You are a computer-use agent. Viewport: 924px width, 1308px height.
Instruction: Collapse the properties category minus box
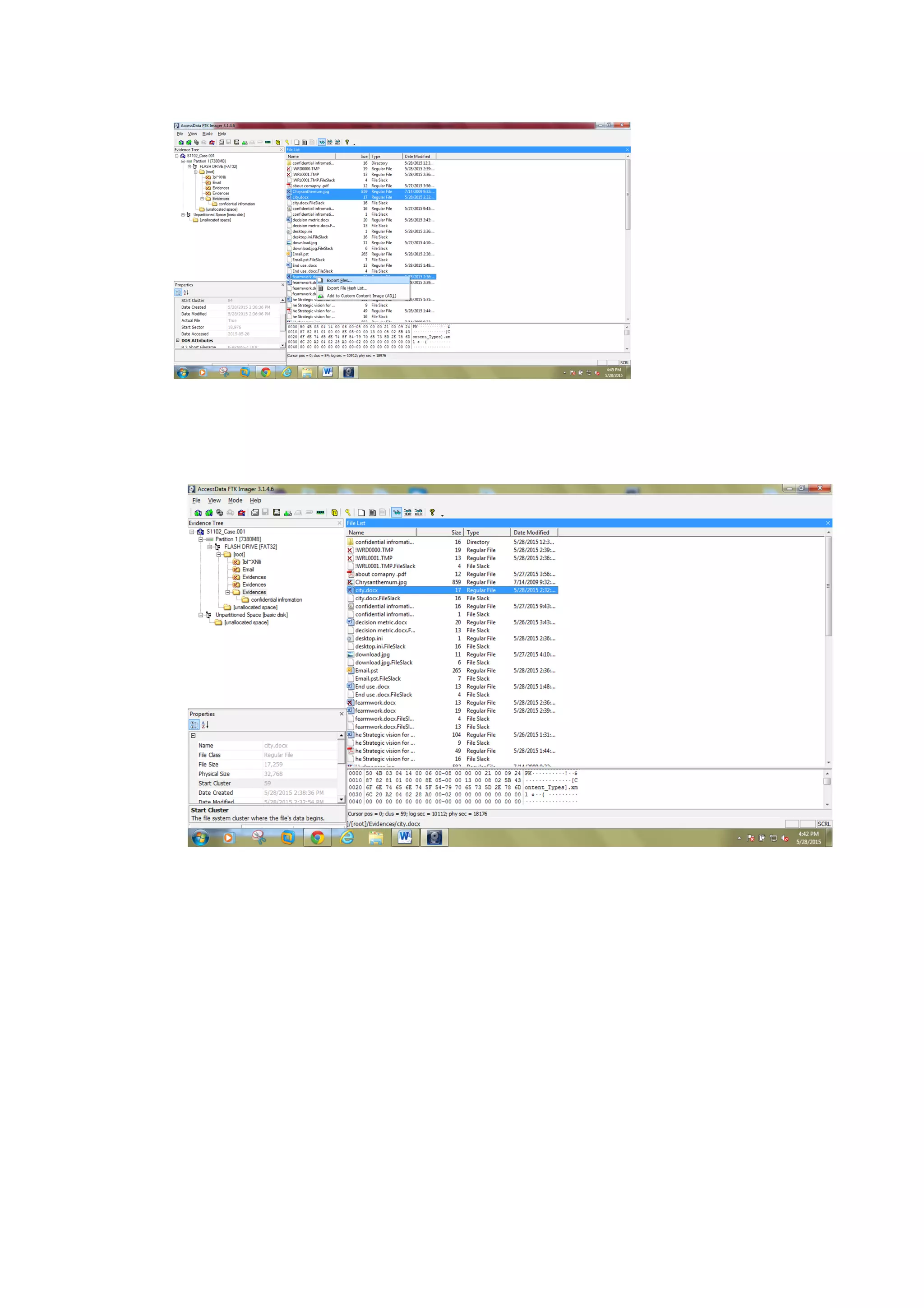pos(193,735)
